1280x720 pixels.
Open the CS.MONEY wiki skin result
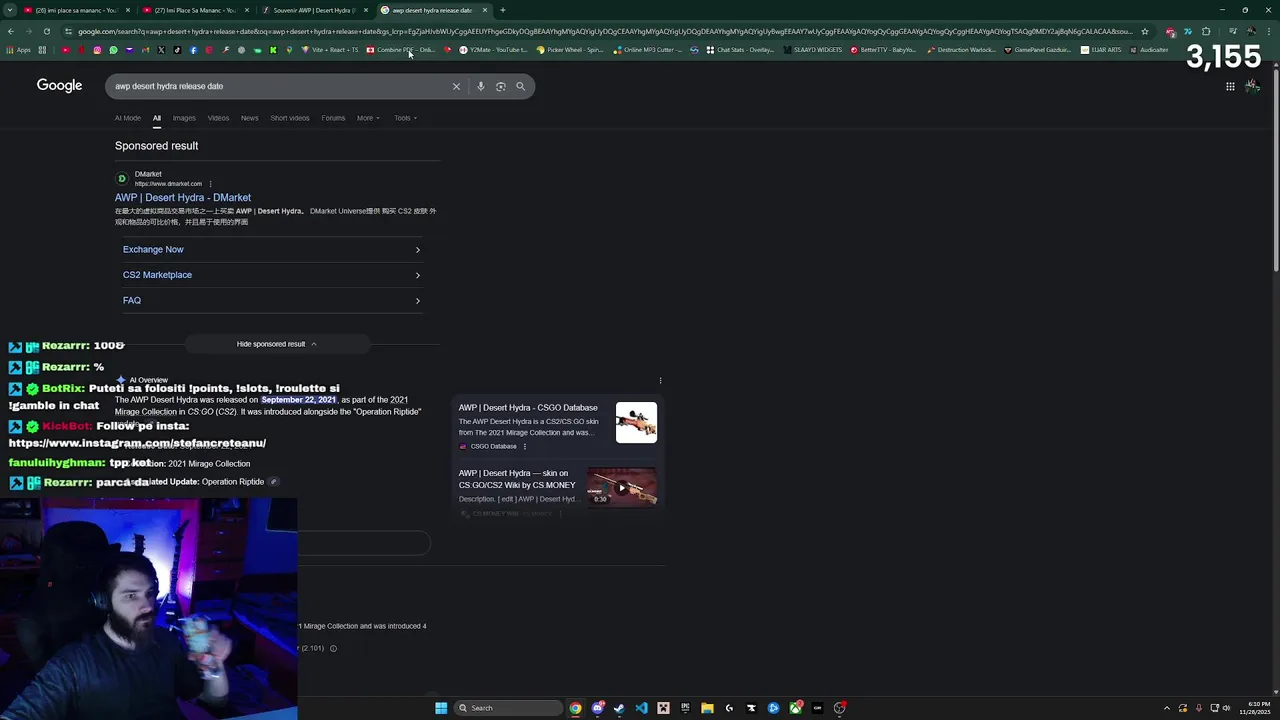[x=517, y=479]
